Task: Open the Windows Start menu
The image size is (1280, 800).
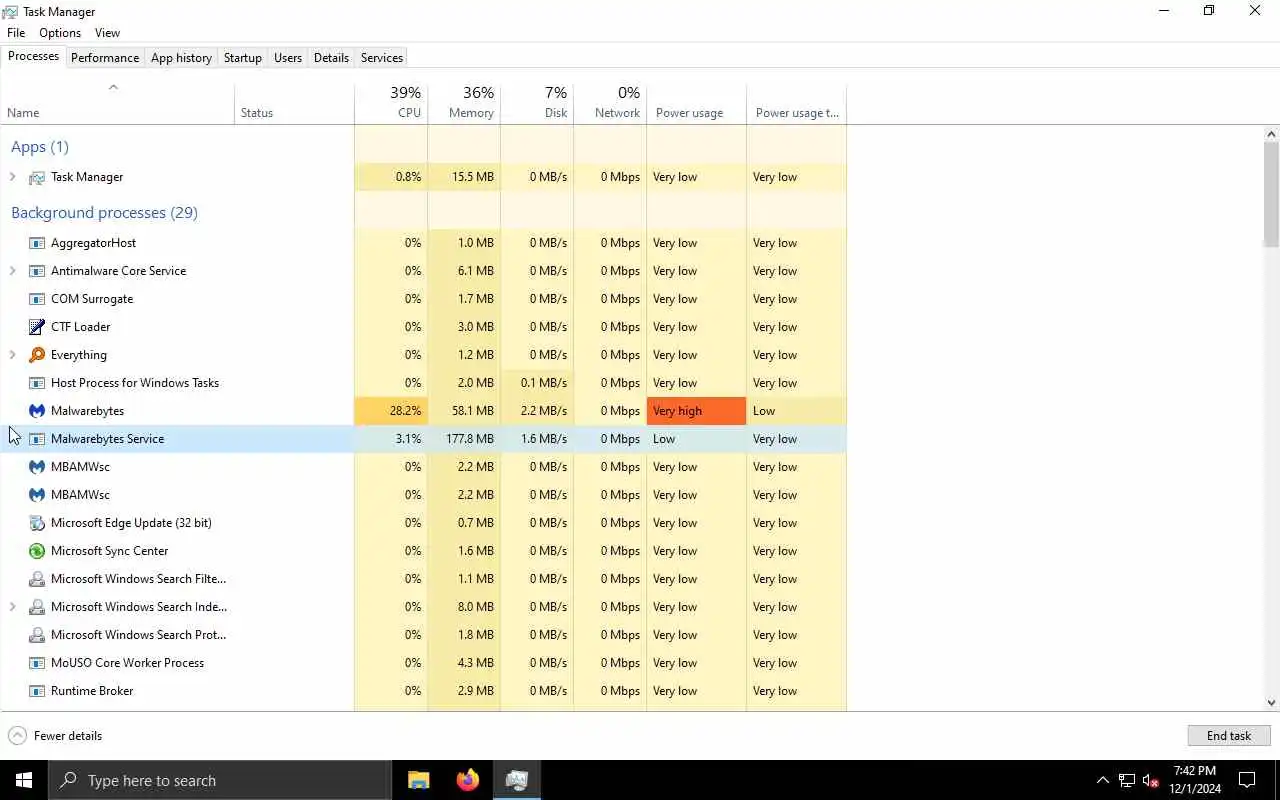Action: click(x=24, y=780)
